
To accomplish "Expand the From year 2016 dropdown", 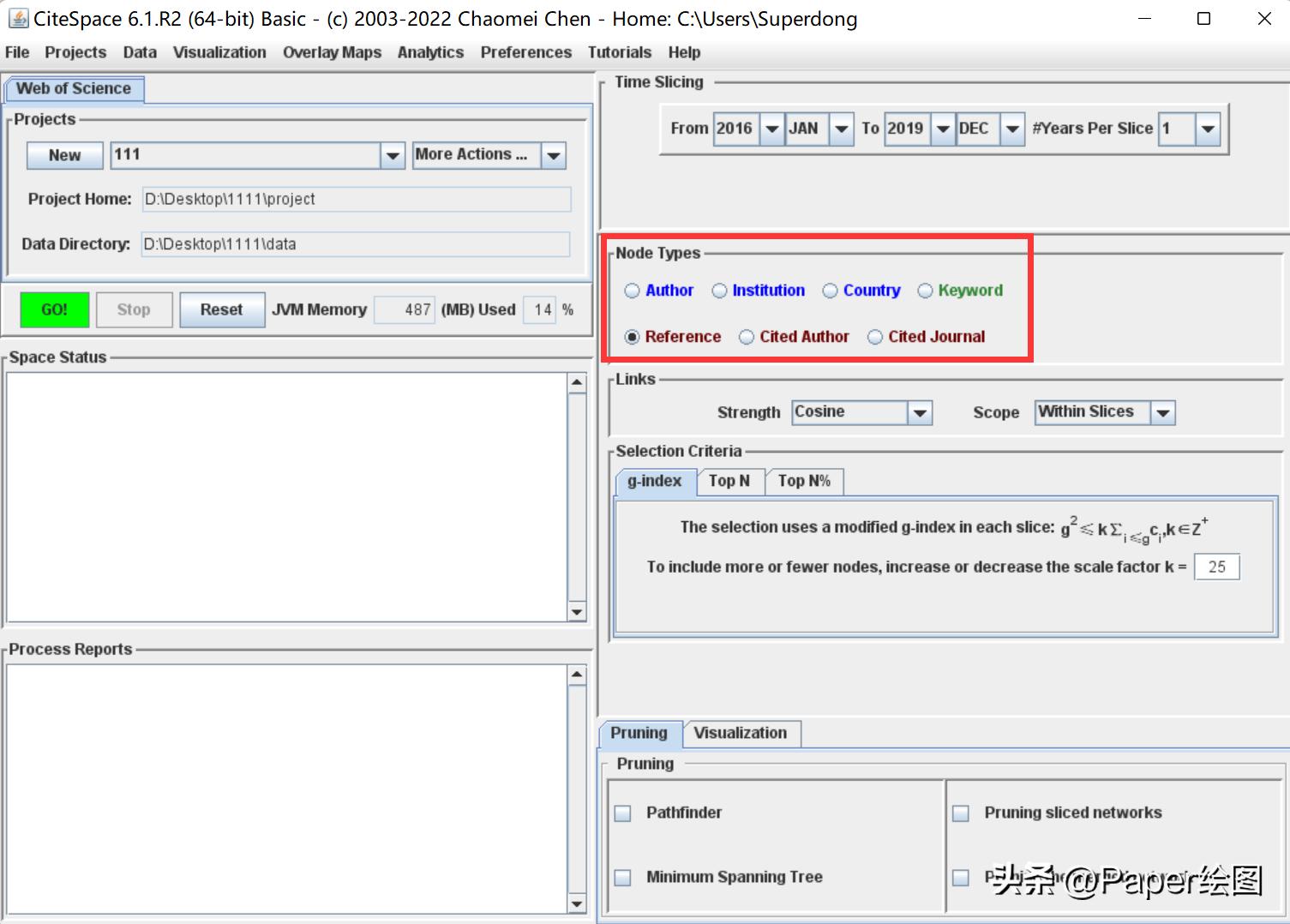I will [771, 129].
